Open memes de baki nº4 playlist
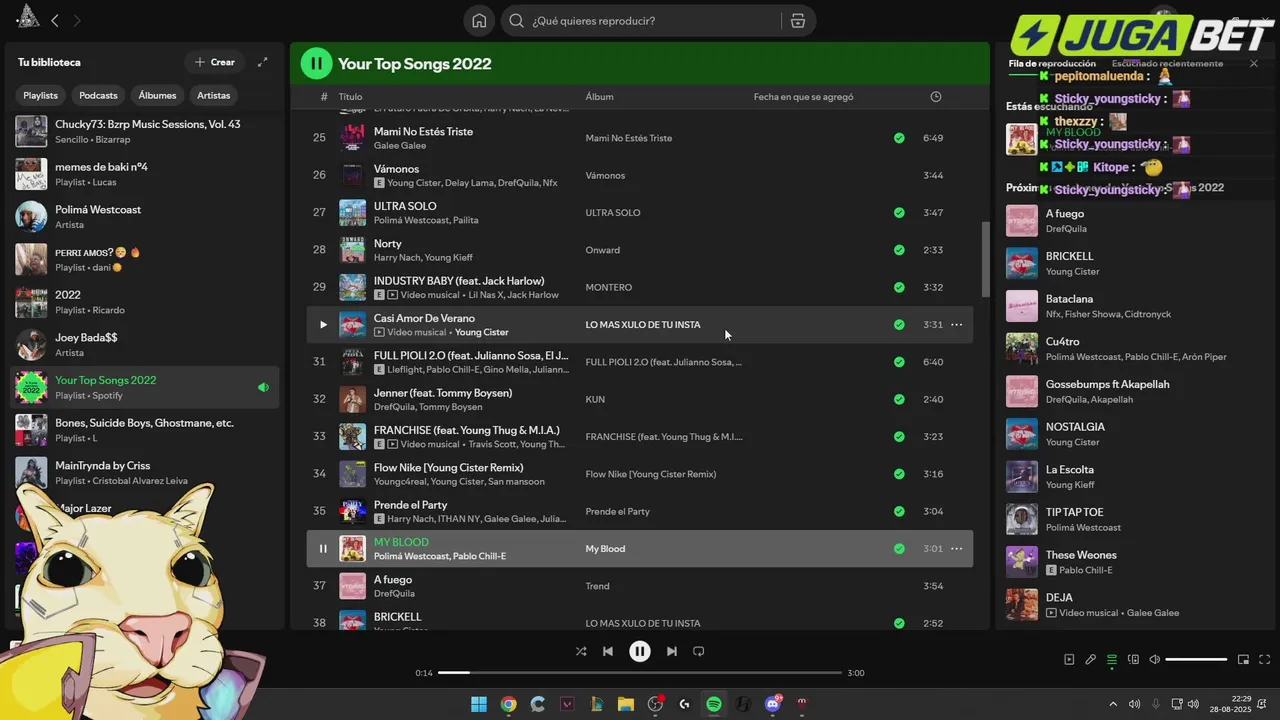Screen dimensions: 1280x720 pos(146,174)
